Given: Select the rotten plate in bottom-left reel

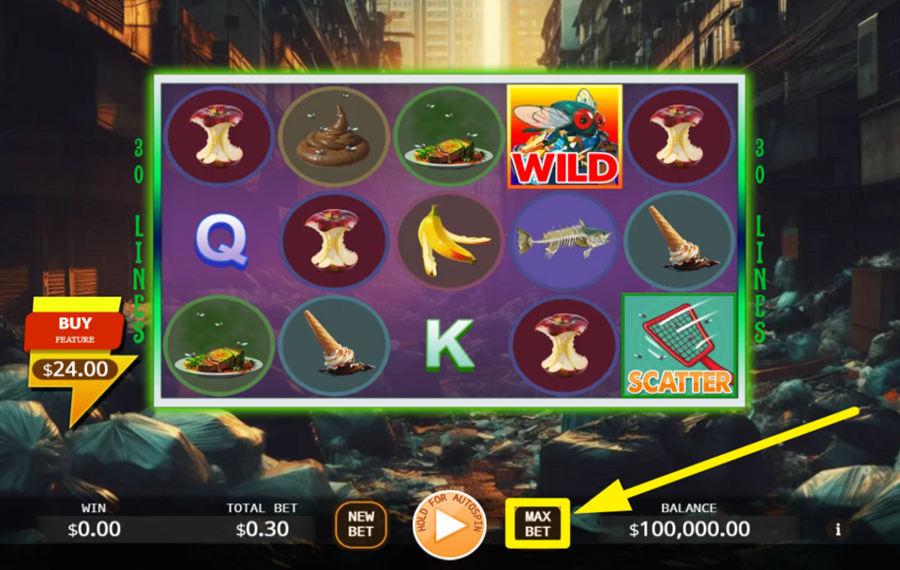Looking at the screenshot, I should coord(219,346).
